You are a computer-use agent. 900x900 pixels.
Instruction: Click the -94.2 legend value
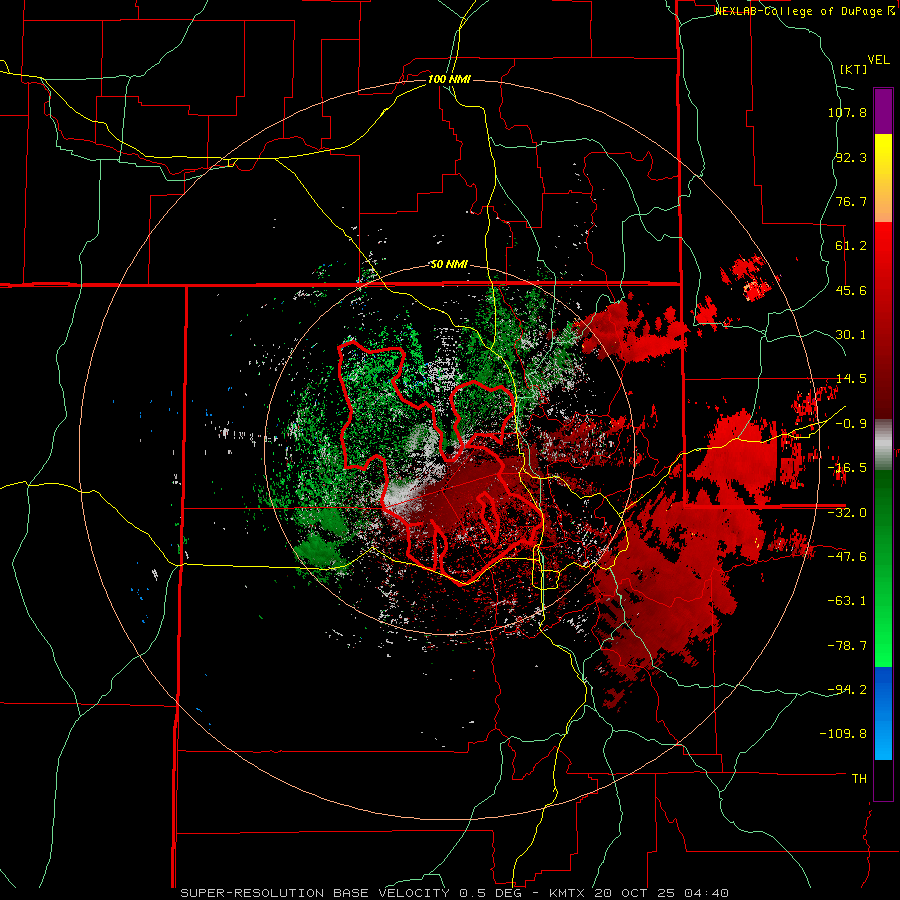847,690
